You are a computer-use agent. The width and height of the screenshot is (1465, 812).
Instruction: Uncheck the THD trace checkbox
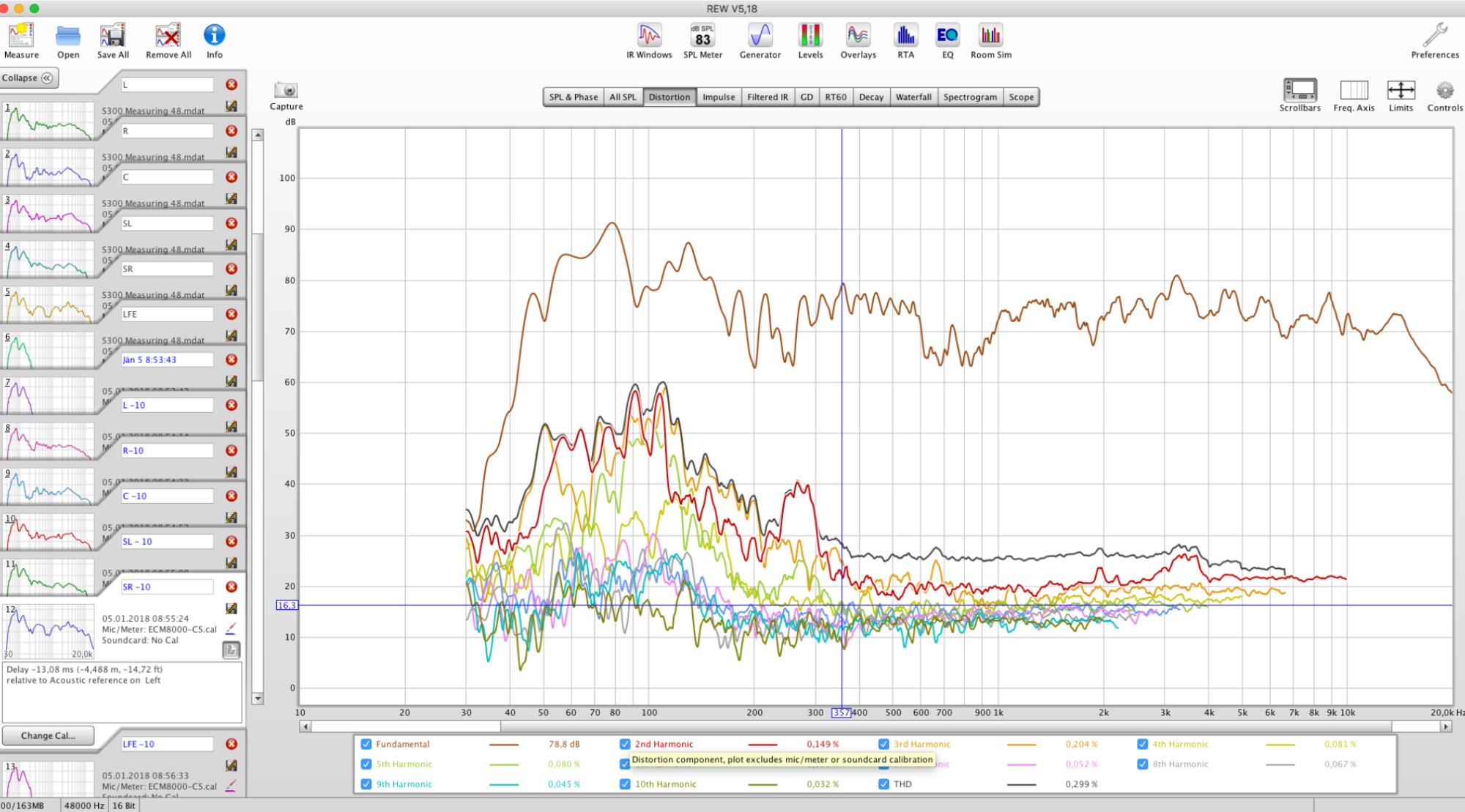pos(883,783)
